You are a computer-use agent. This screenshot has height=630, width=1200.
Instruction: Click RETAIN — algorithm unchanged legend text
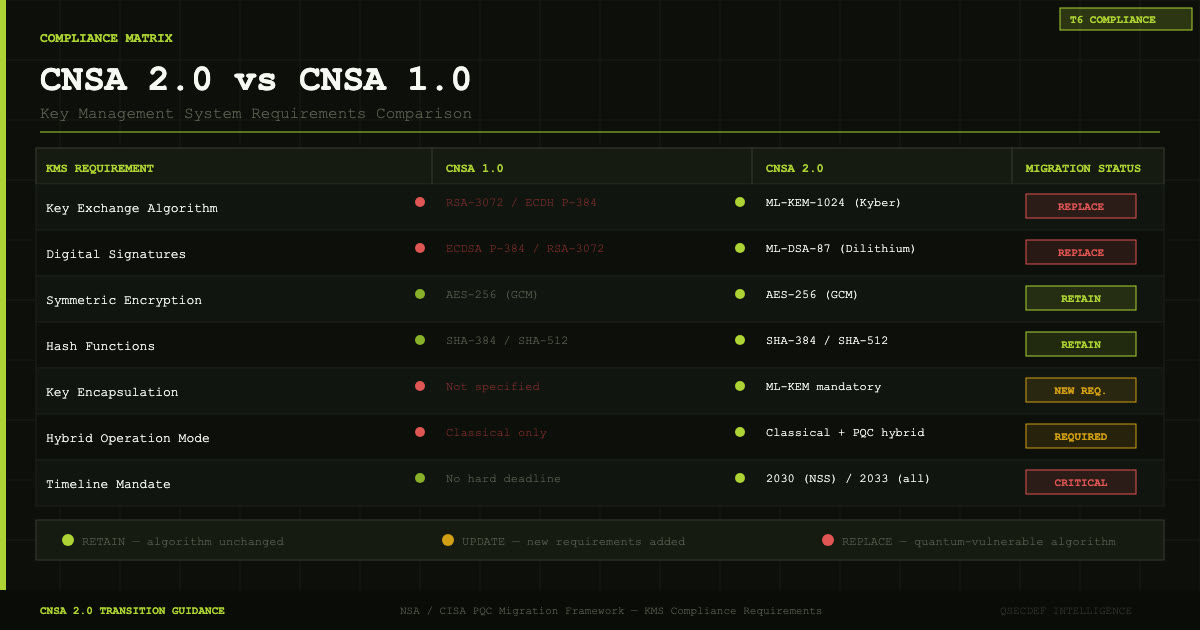coord(183,541)
